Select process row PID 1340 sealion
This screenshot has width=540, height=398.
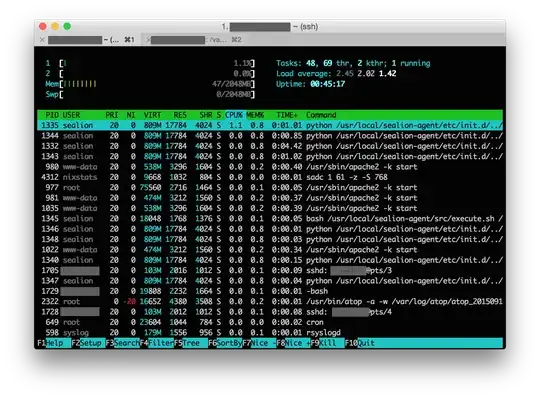click(x=270, y=260)
